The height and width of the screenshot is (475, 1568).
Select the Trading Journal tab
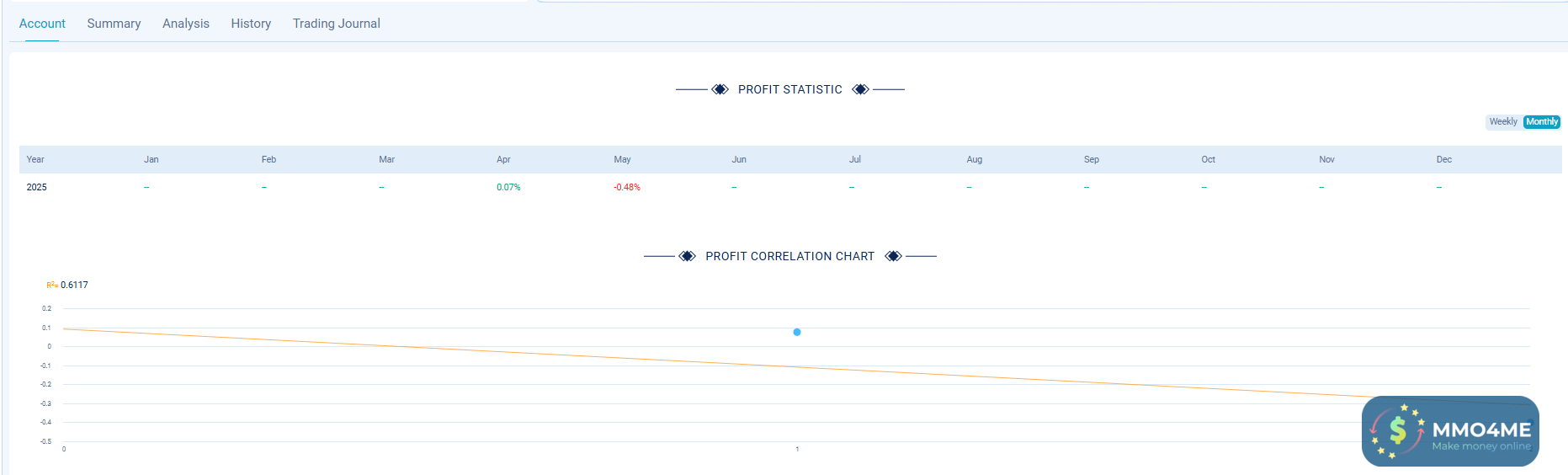[x=337, y=24]
